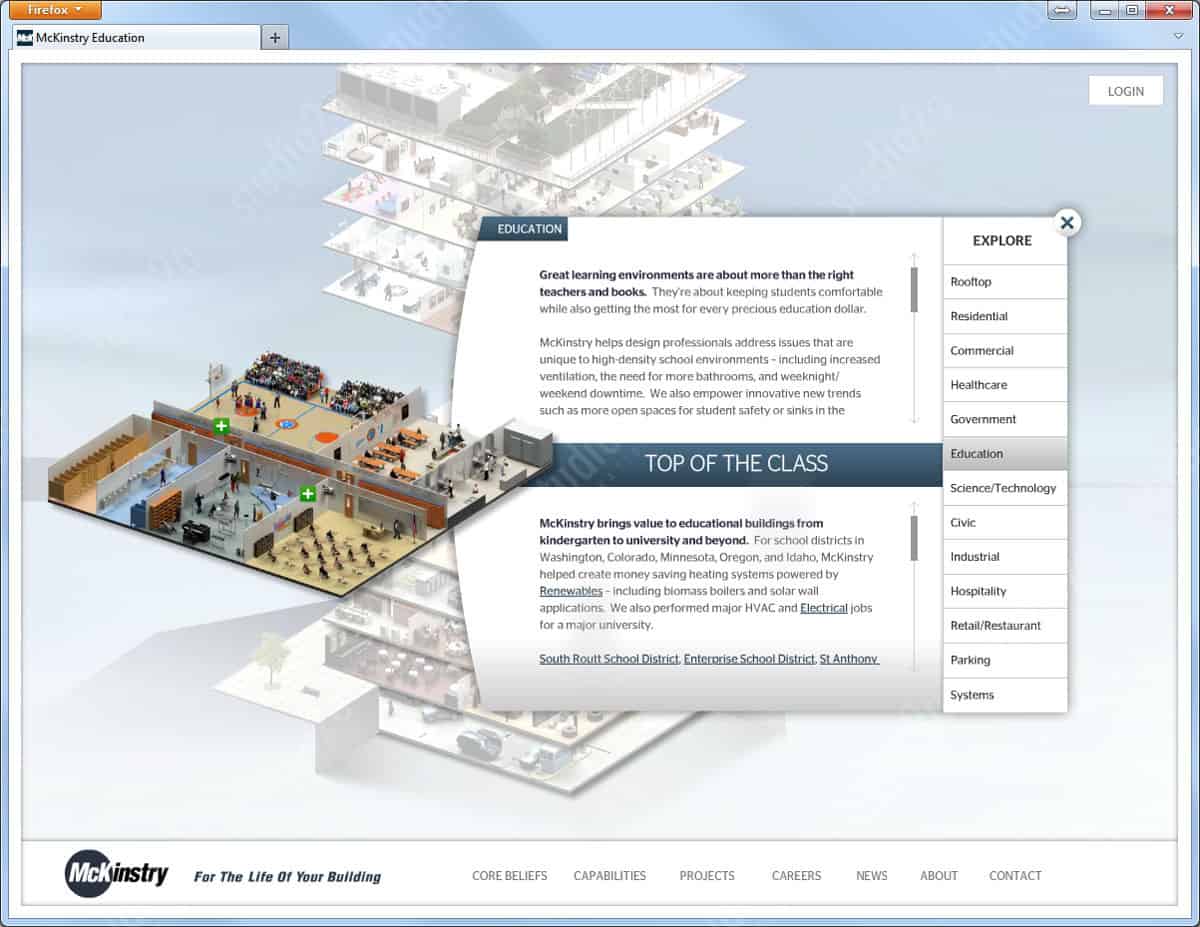Select Residential in the Explore list
1200x927 pixels.
pyautogui.click(x=1005, y=316)
